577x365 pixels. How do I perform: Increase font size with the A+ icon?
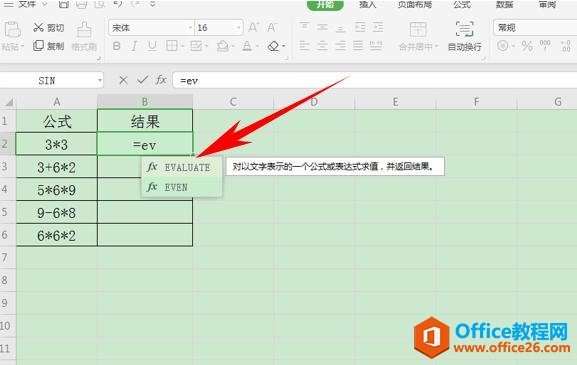tap(253, 28)
